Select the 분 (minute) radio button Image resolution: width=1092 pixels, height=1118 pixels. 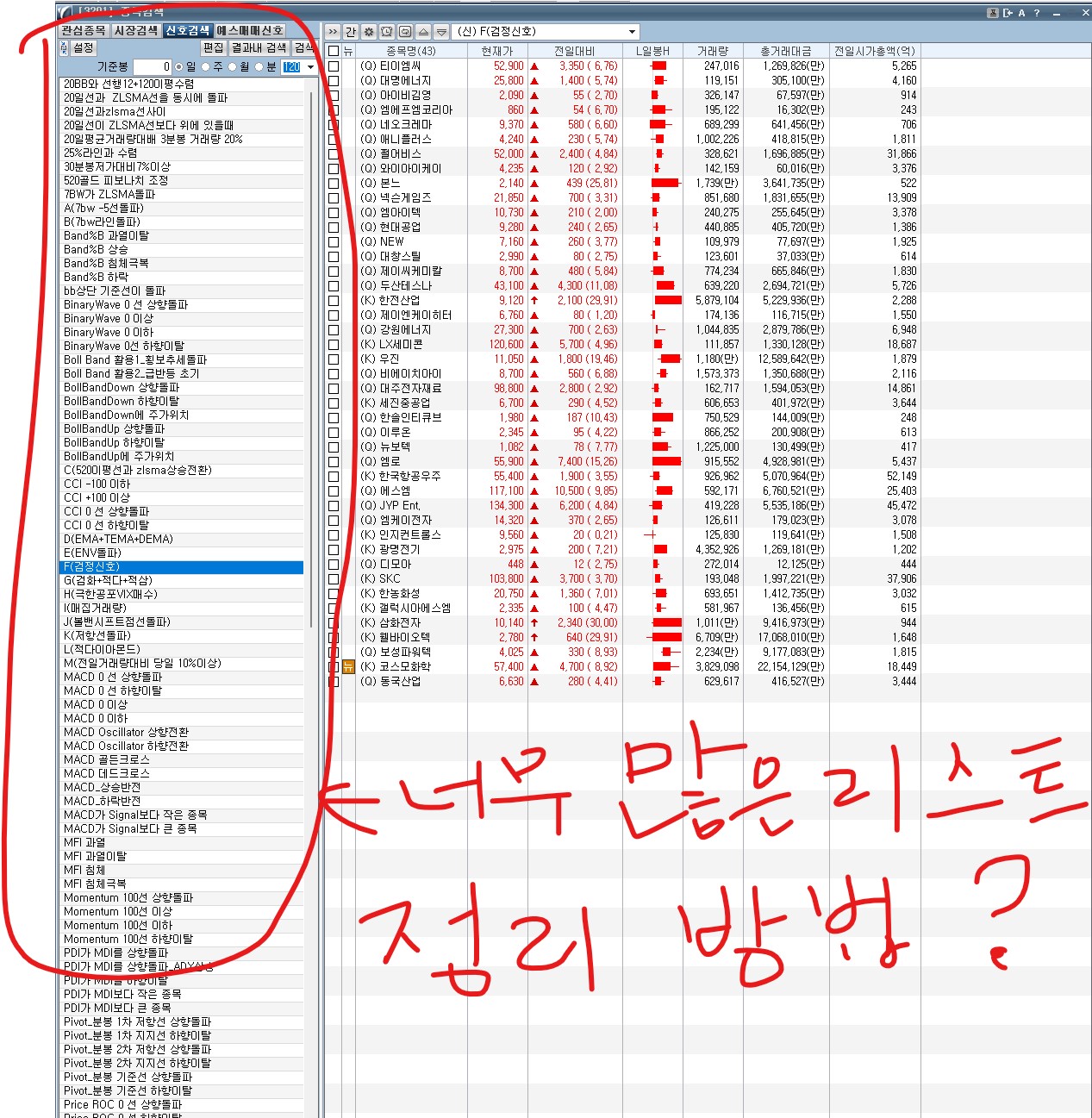(259, 67)
